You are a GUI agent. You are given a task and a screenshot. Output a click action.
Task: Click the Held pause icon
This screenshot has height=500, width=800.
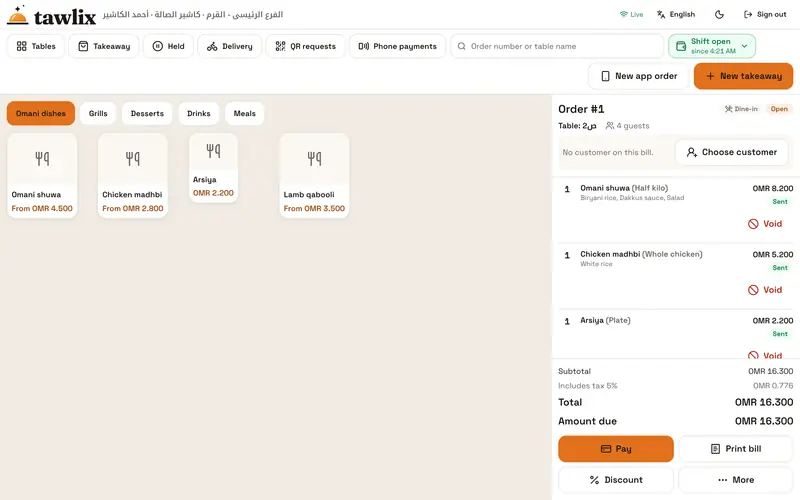point(158,46)
